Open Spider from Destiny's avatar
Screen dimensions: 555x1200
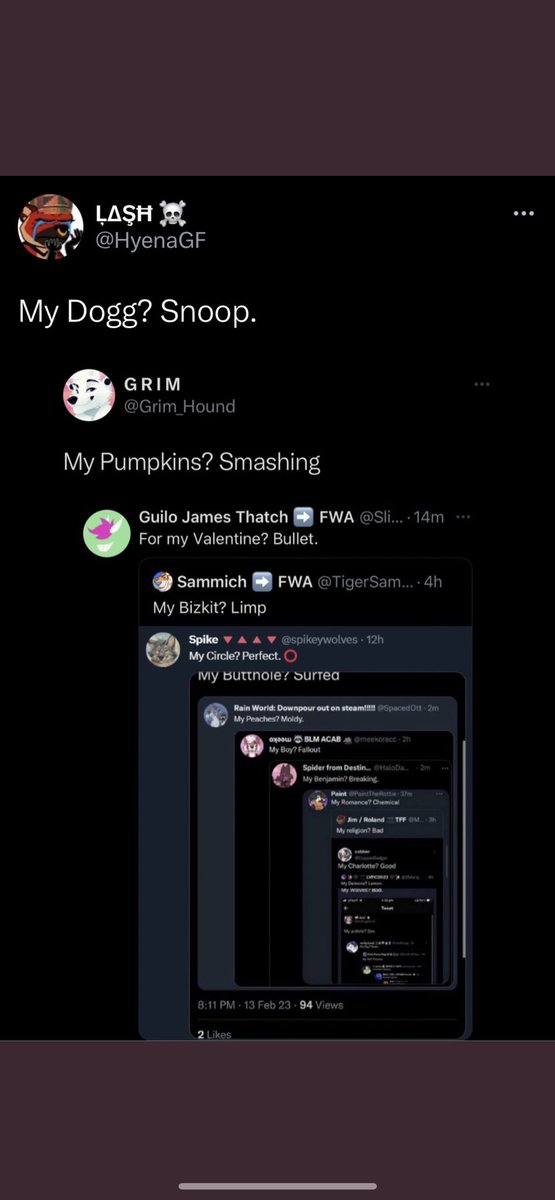[285, 774]
